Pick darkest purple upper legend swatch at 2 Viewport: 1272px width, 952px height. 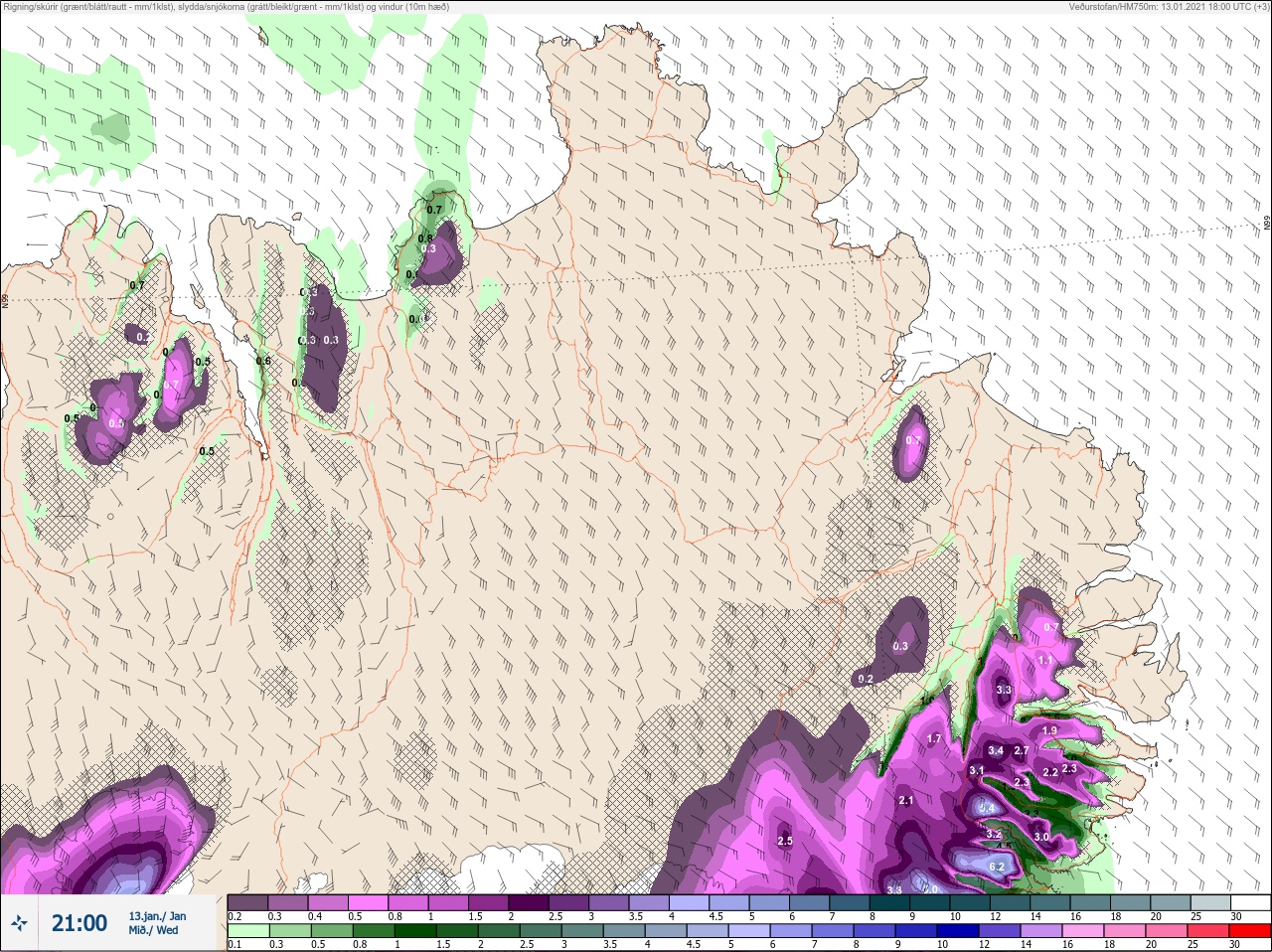pyautogui.click(x=529, y=902)
